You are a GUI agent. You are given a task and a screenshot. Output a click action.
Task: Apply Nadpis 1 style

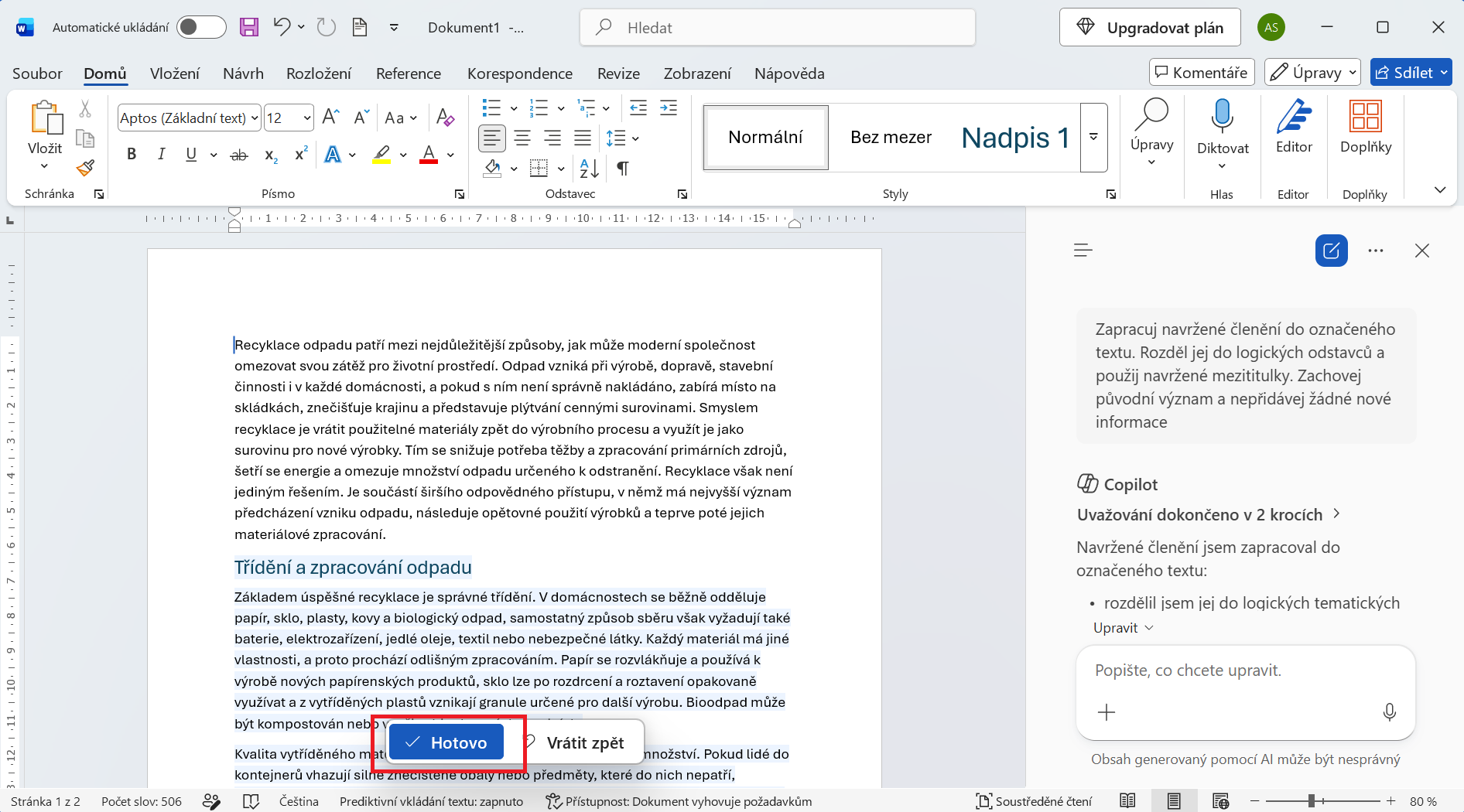click(1015, 138)
